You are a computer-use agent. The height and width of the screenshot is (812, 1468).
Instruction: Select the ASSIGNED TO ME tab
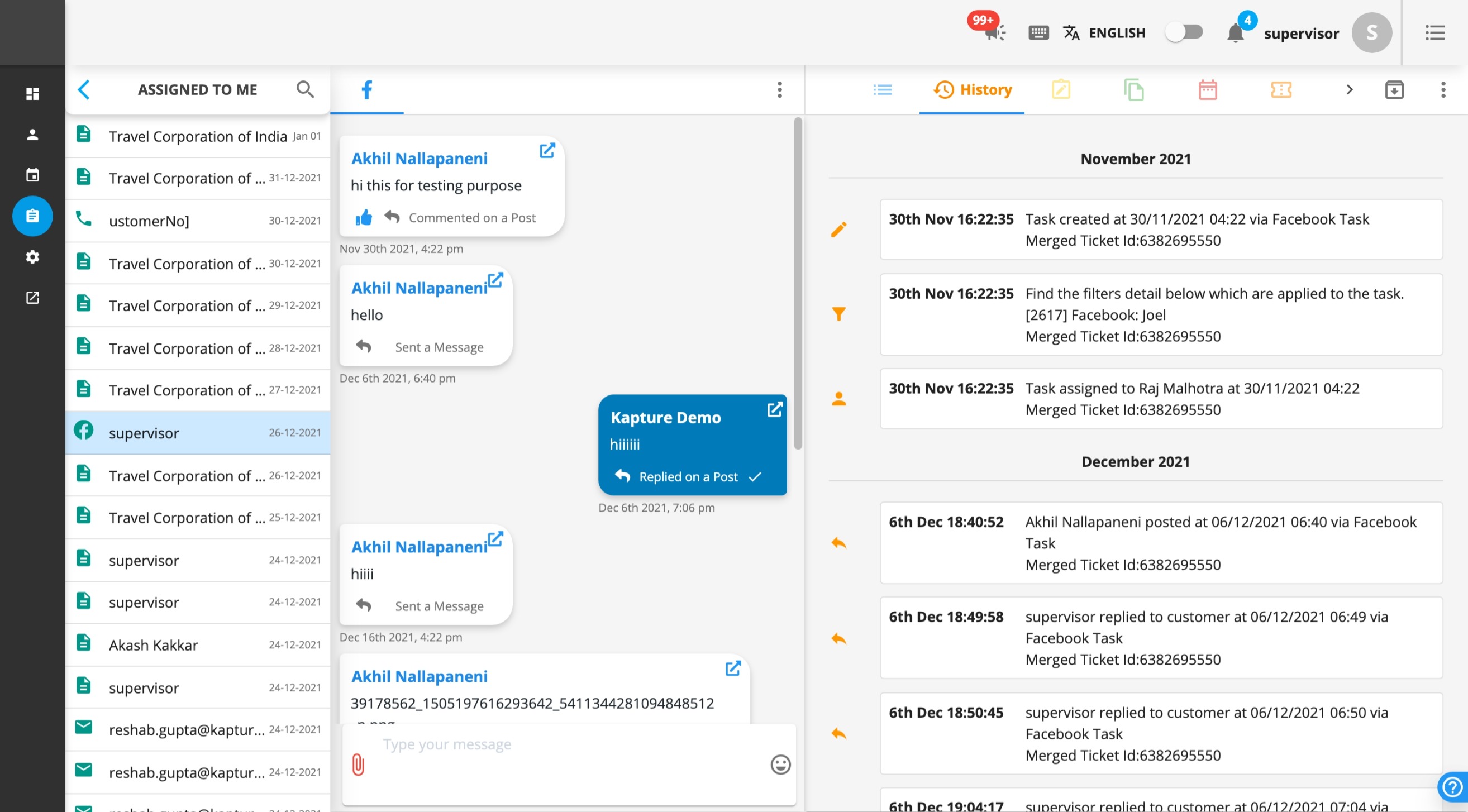197,89
